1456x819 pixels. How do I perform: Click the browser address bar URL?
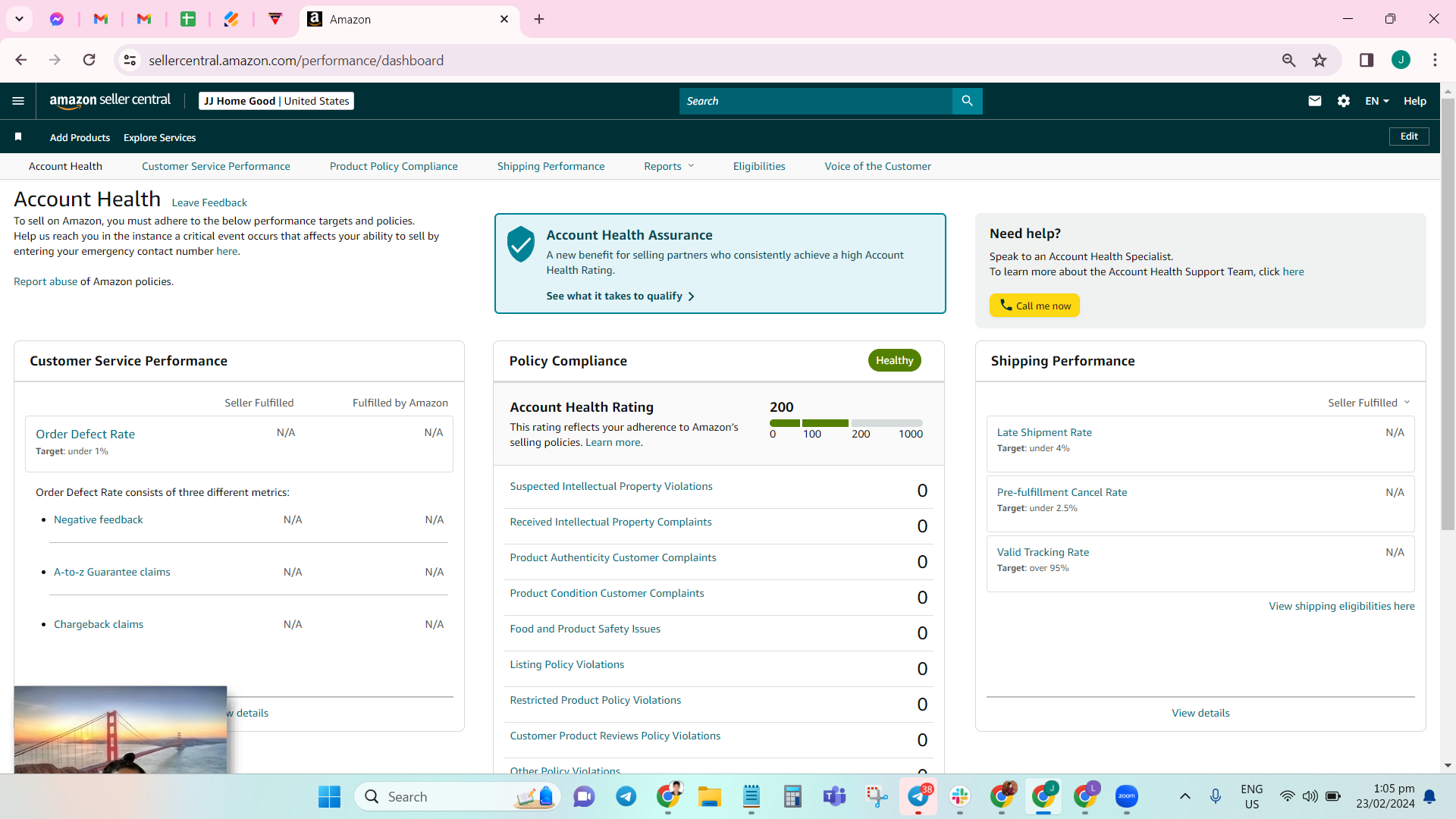click(296, 60)
